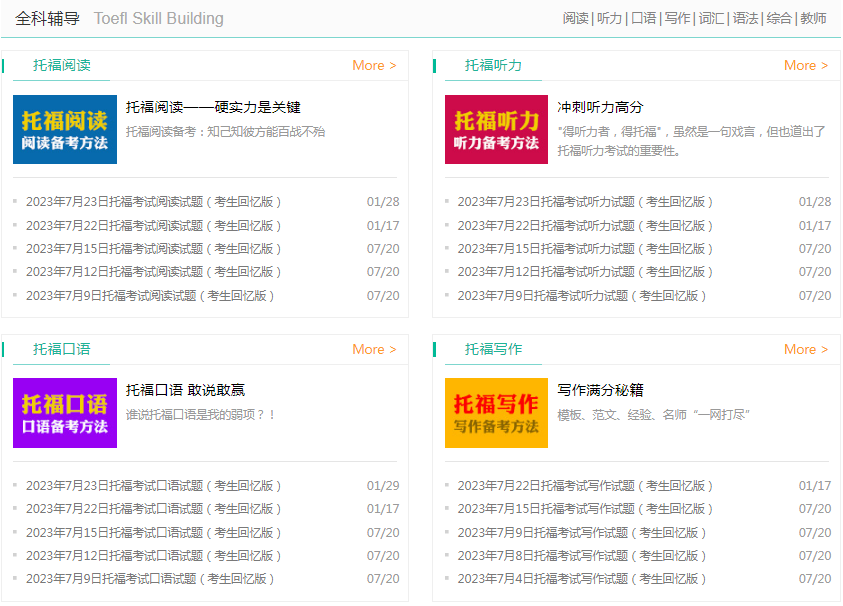Open the 语法 navigation link
This screenshot has height=606, width=843.
coord(746,18)
